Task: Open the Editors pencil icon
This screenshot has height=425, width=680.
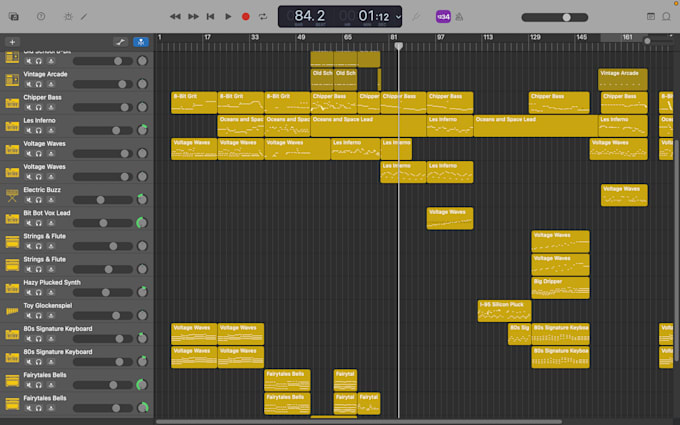Action: click(x=84, y=16)
